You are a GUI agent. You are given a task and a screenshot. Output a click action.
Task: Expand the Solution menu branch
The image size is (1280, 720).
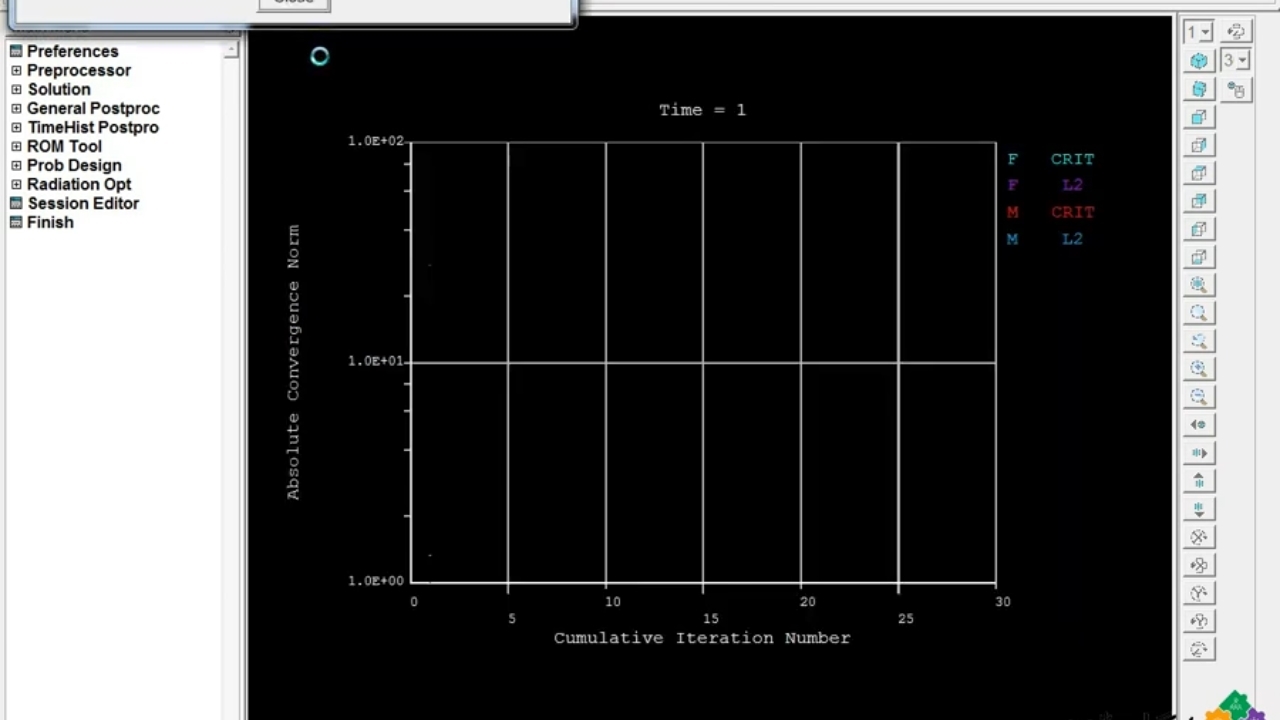point(16,90)
